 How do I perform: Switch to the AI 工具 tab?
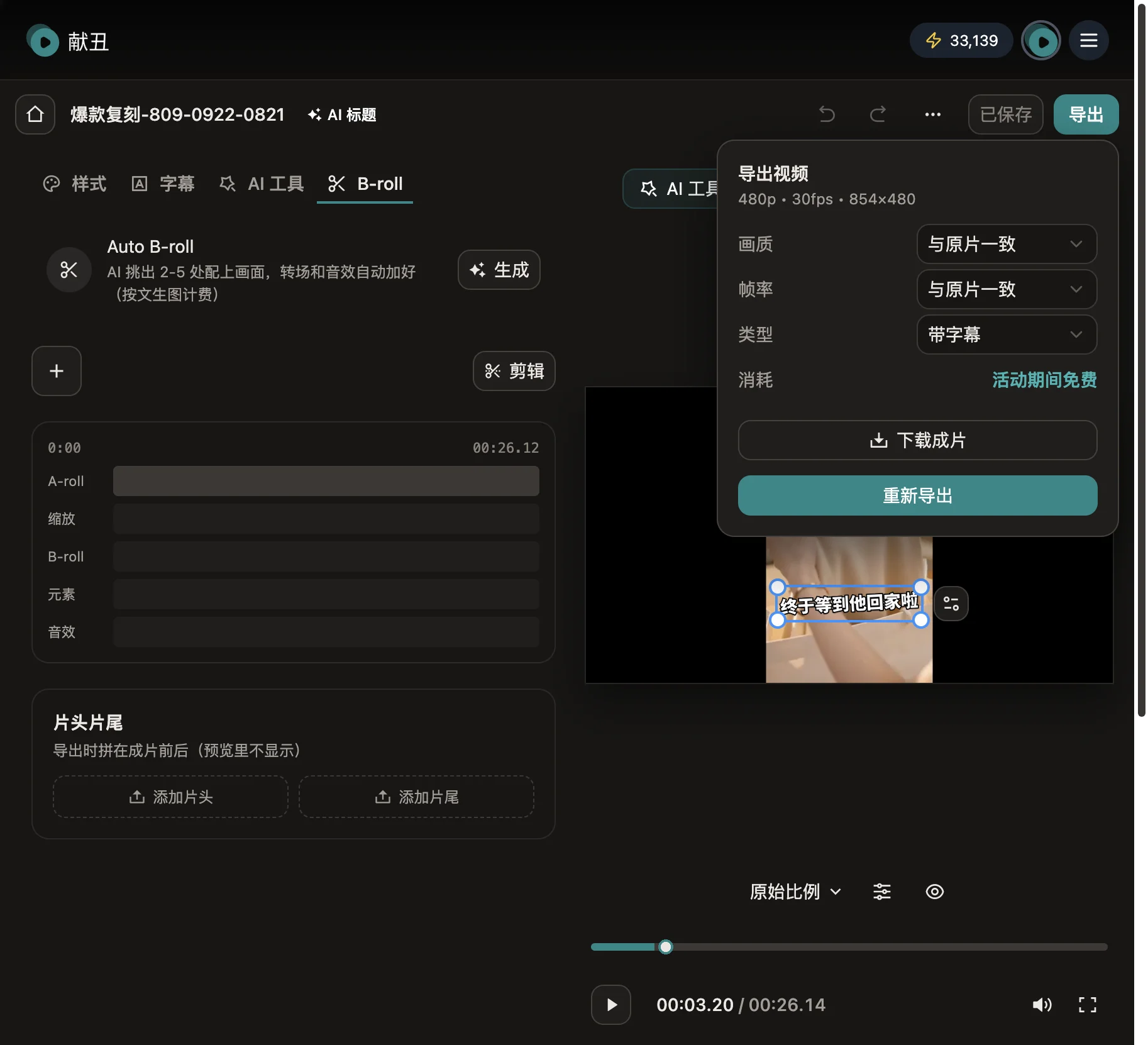pyautogui.click(x=262, y=184)
